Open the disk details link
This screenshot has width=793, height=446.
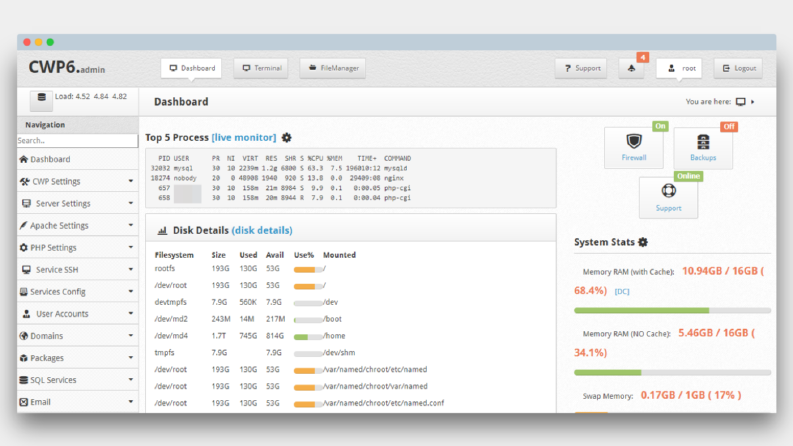point(262,231)
